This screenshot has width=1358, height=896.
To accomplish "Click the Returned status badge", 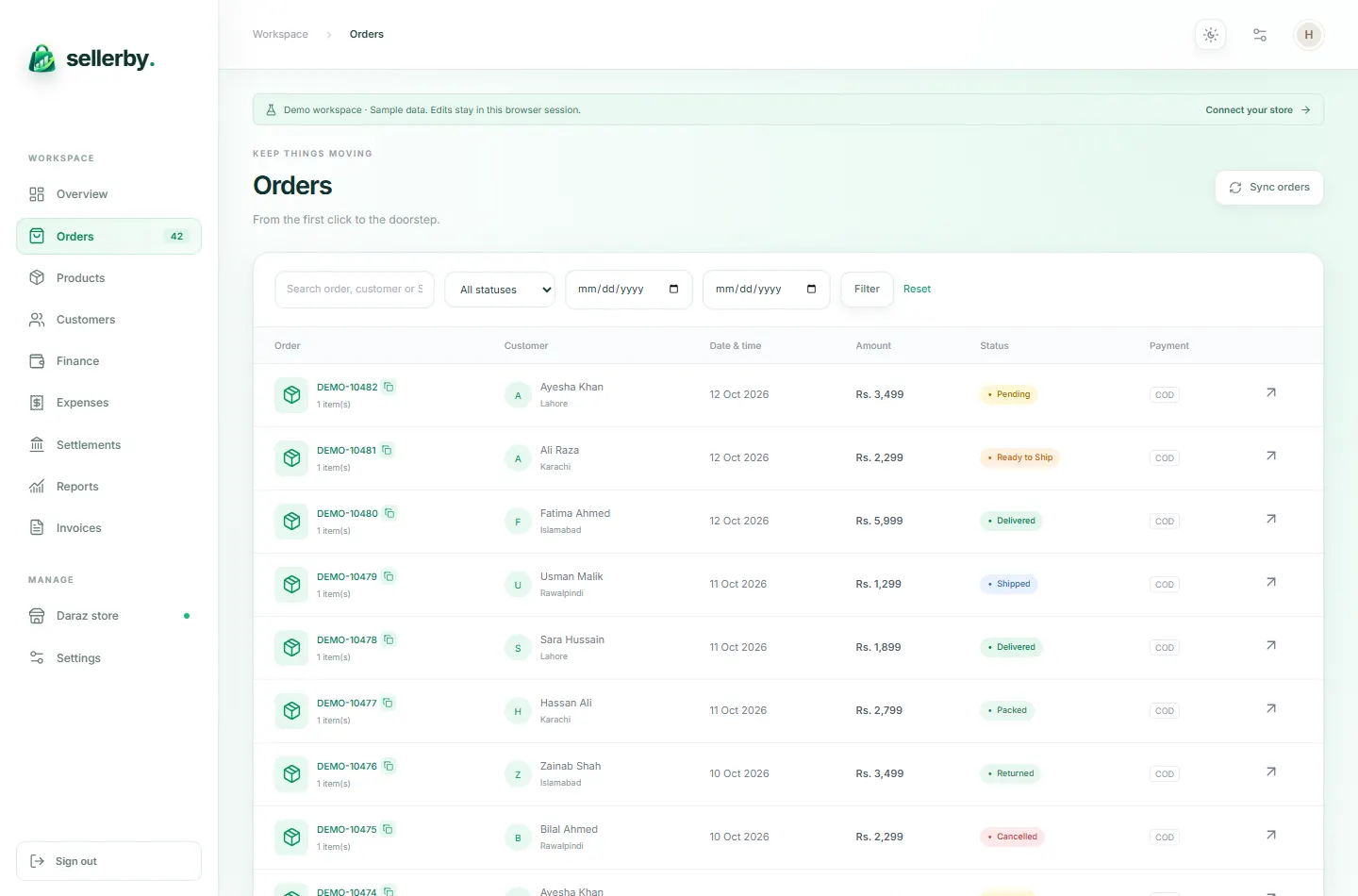I will click(x=1011, y=773).
